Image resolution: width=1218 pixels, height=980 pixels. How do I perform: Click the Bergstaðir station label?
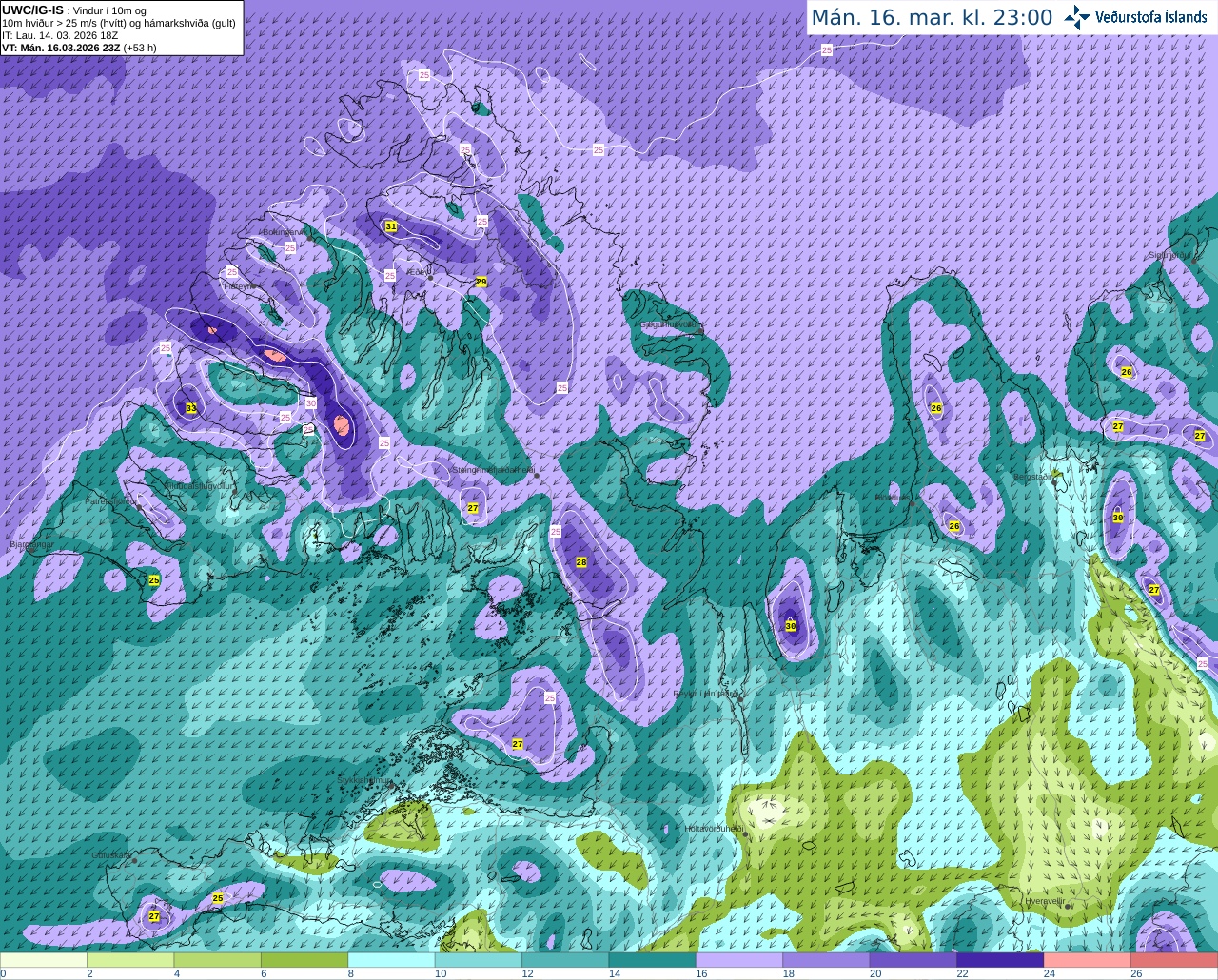tap(1031, 477)
